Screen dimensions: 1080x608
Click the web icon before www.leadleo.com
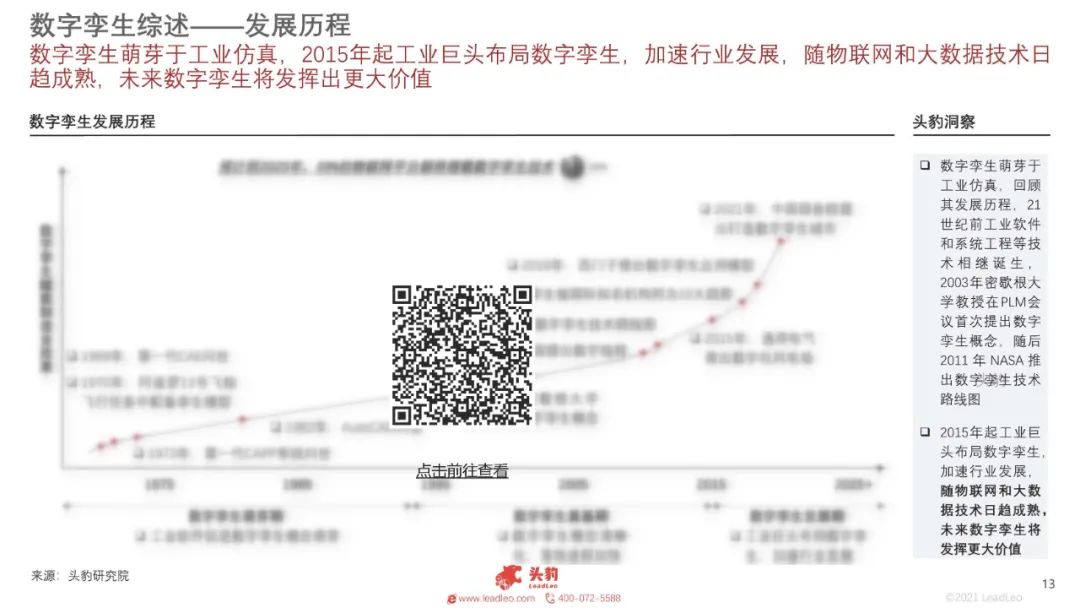452,599
